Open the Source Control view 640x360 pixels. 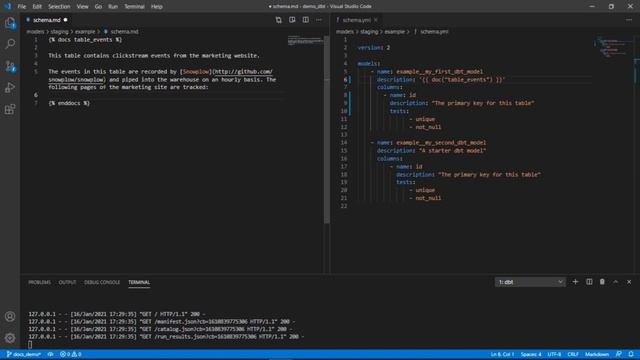coord(10,66)
